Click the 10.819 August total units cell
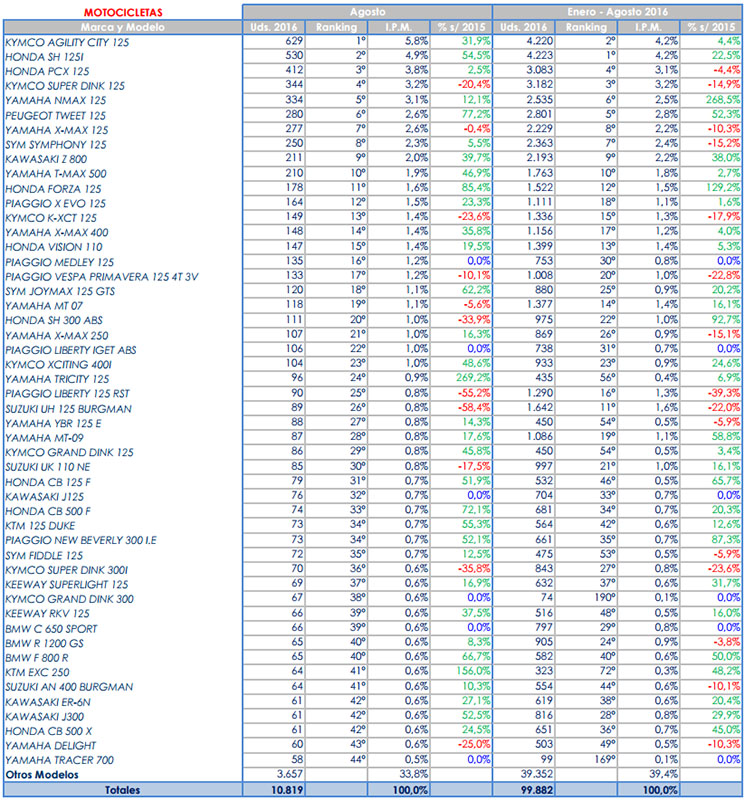The height and width of the screenshot is (801, 745). [287, 790]
